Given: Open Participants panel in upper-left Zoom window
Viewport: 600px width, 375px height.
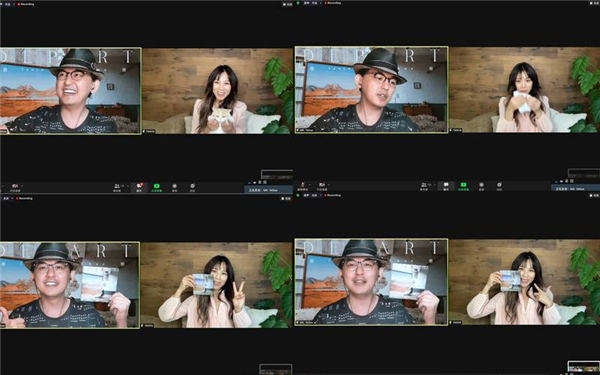Looking at the screenshot, I should click(117, 187).
